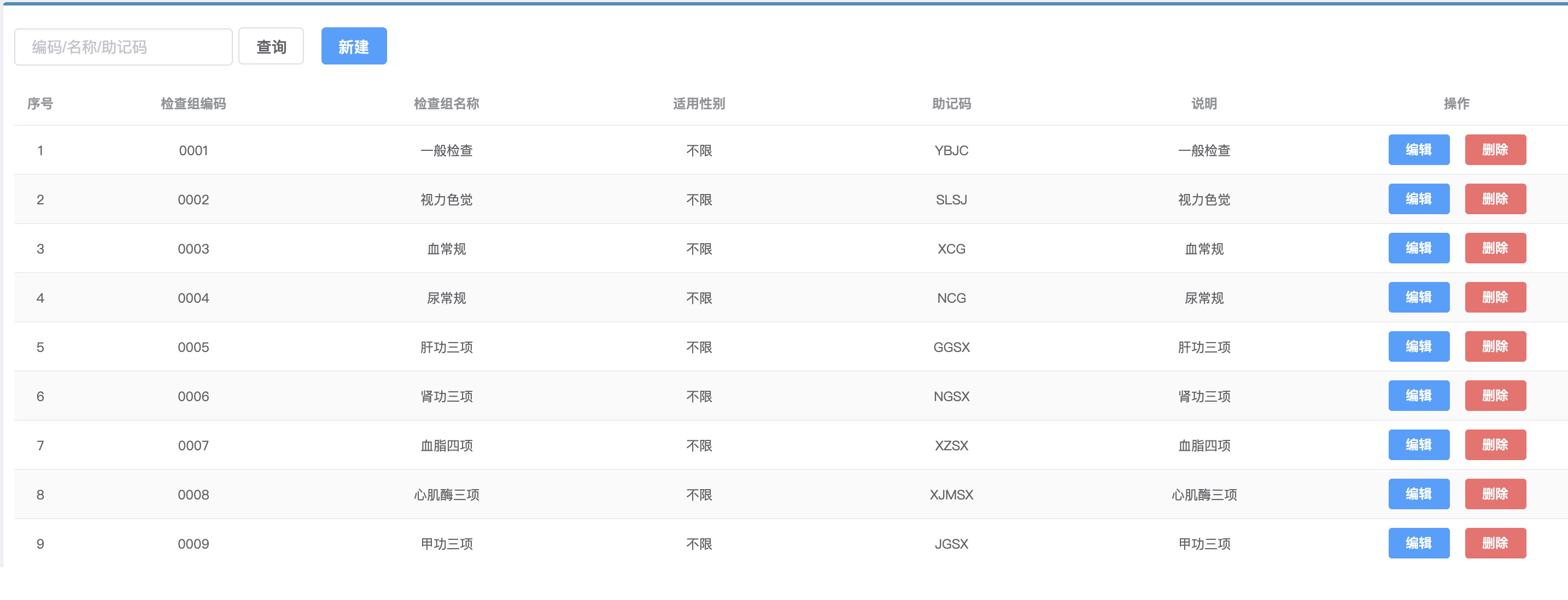Click the 助记码 column header
Image resolution: width=1568 pixels, height=600 pixels.
click(951, 103)
